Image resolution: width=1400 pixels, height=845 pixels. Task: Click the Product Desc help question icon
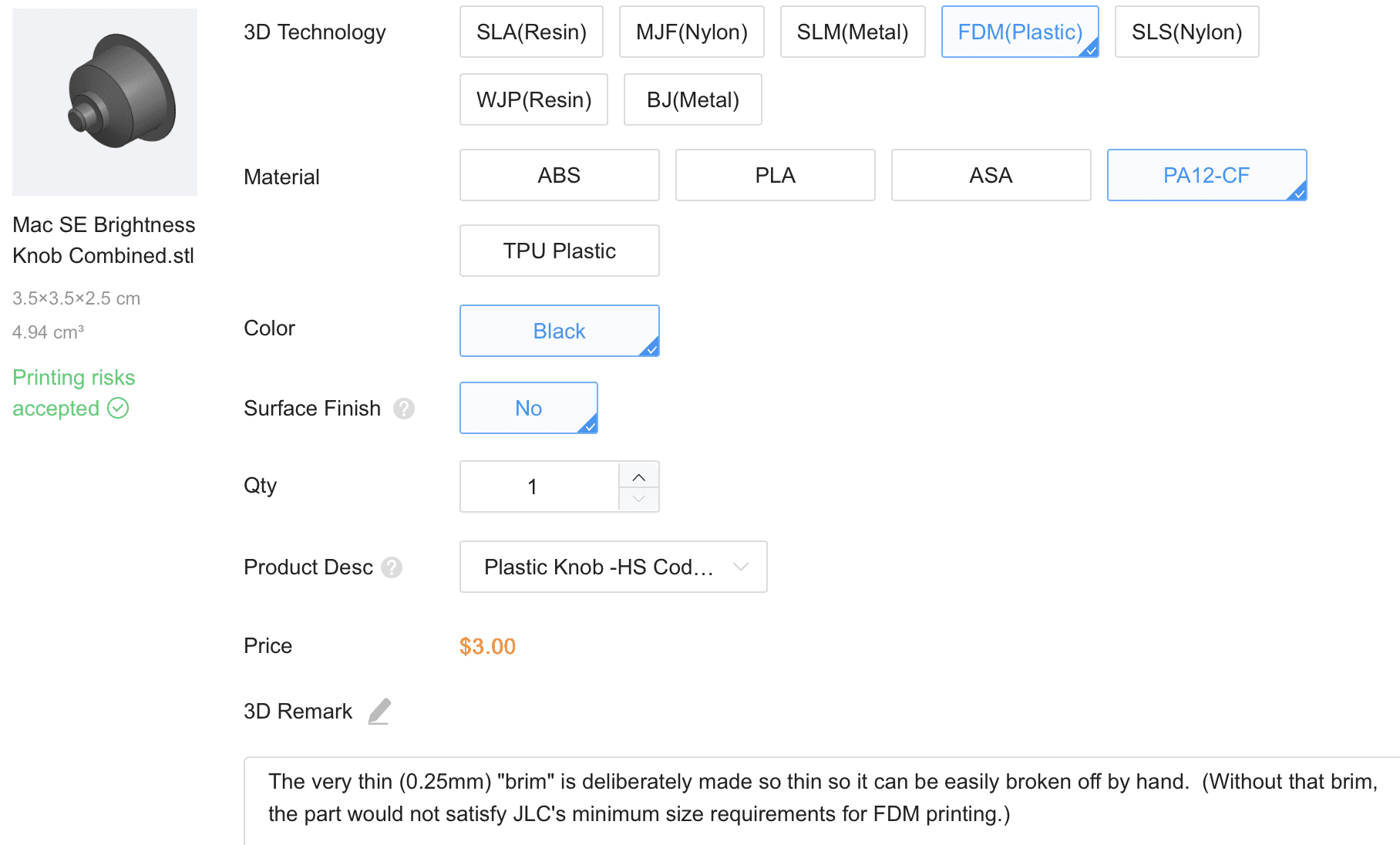point(392,567)
